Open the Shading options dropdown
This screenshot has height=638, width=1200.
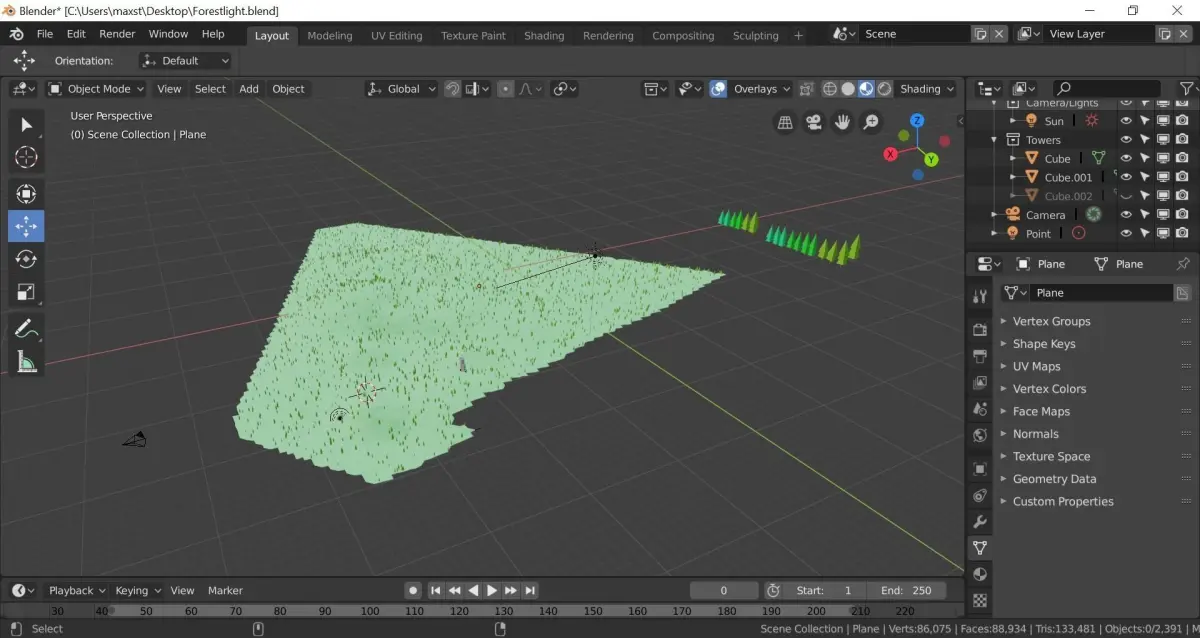click(927, 89)
